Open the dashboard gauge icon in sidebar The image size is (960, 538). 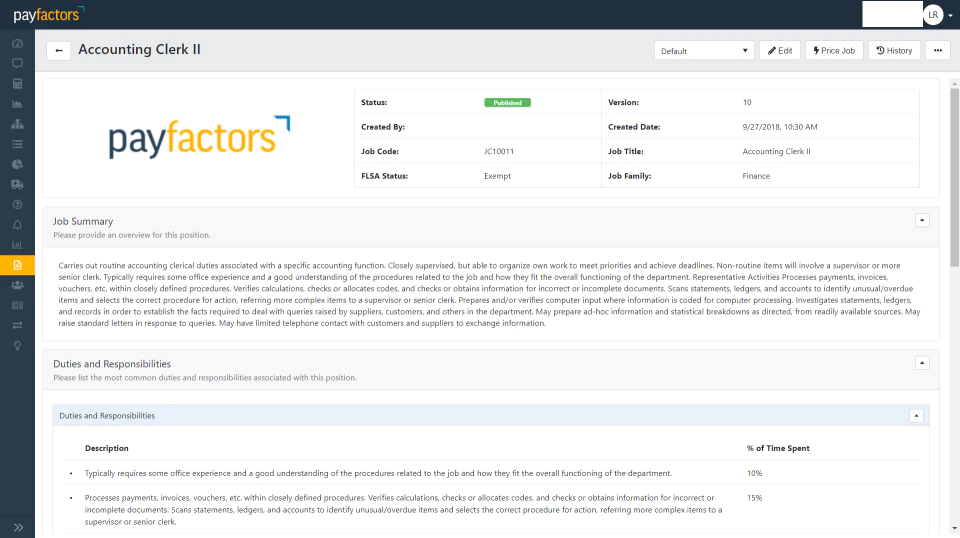pos(17,43)
